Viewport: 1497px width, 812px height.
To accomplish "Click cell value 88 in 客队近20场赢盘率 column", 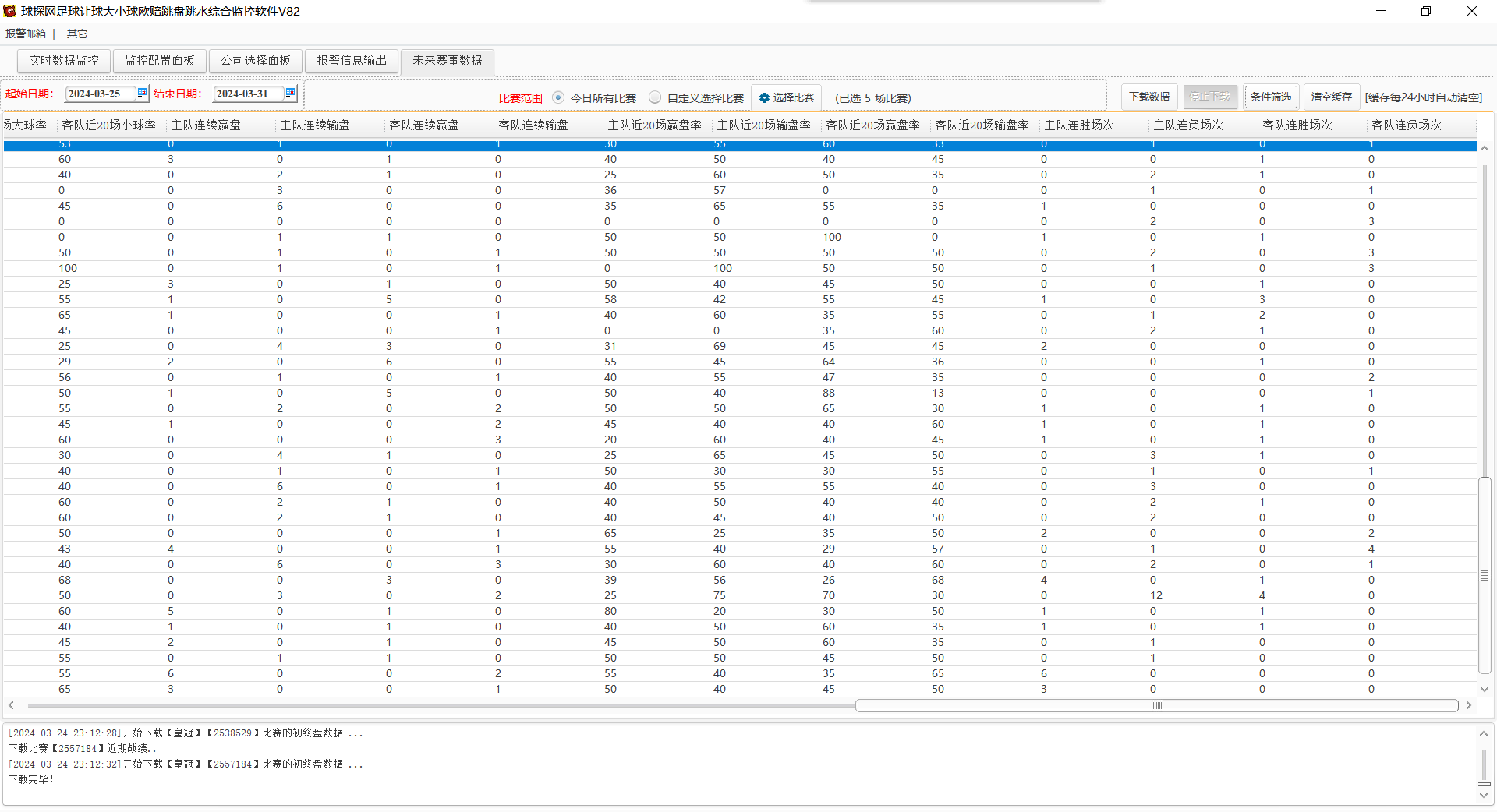I will [x=829, y=393].
